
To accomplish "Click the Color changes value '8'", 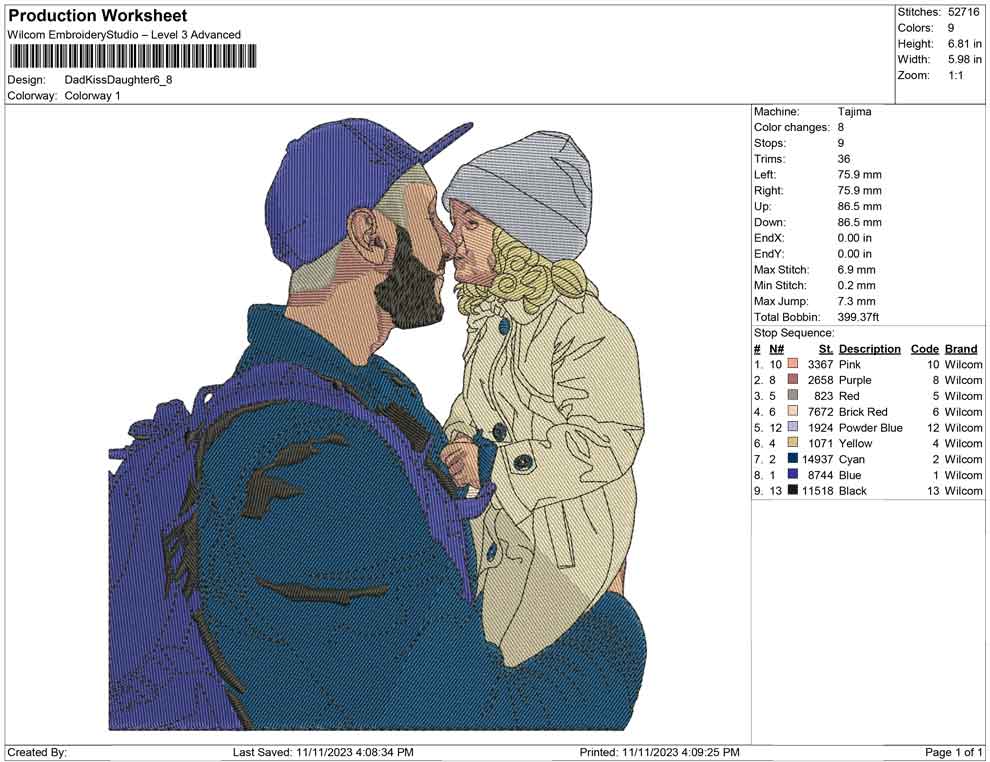I will (x=841, y=127).
